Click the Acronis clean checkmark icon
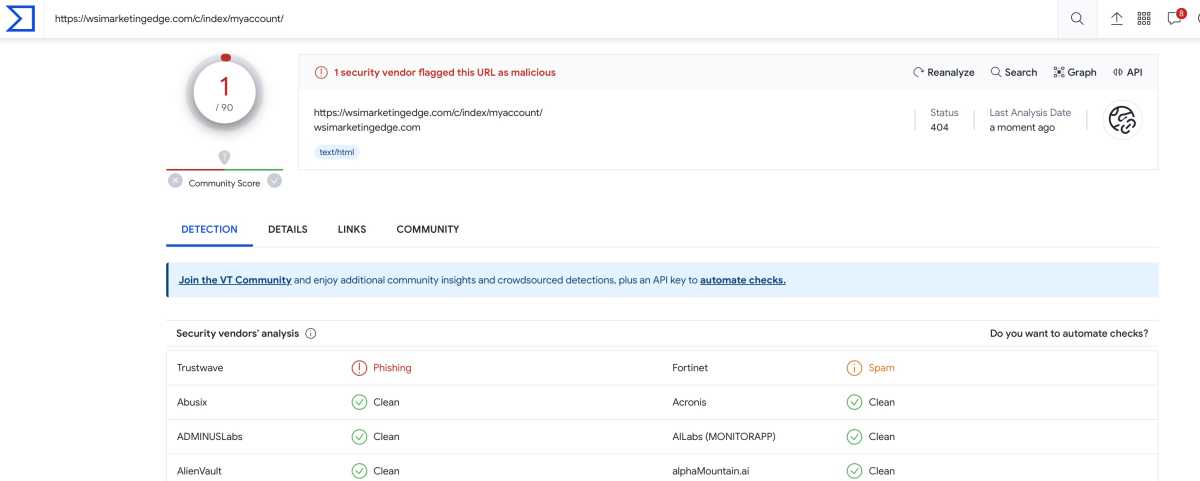 pos(854,402)
